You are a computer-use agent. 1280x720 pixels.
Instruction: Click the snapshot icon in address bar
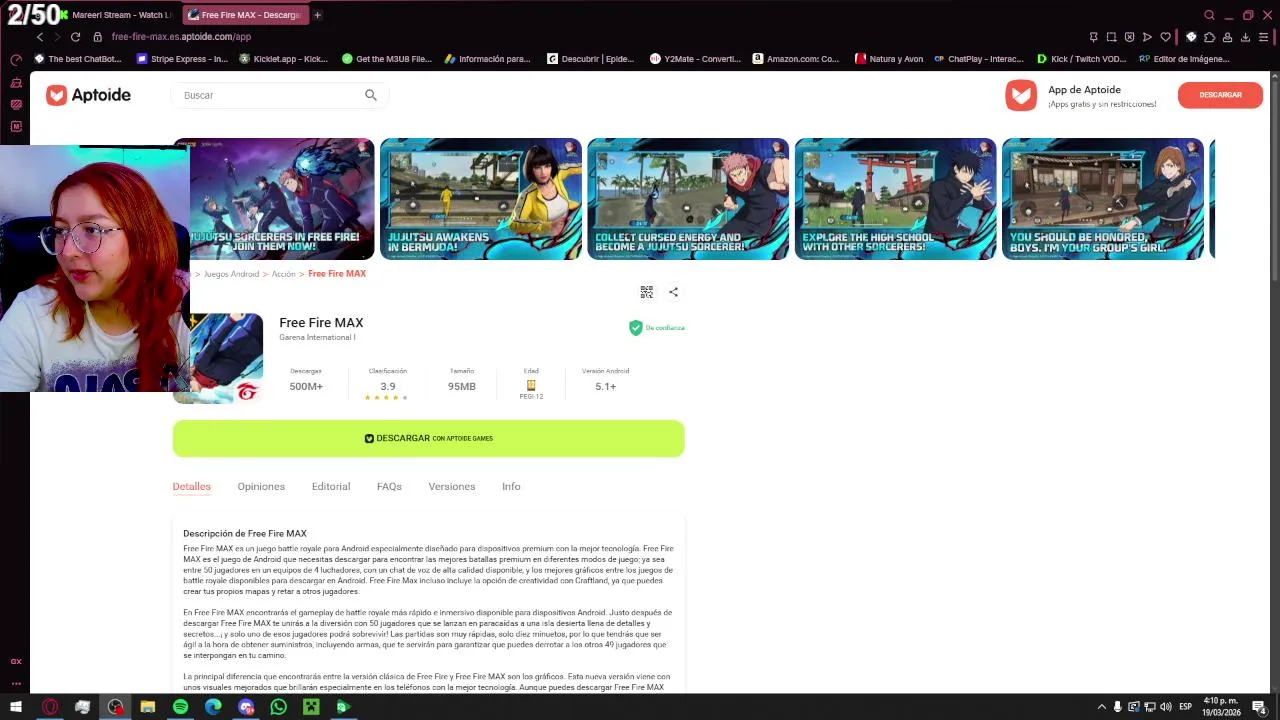pyautogui.click(x=1111, y=37)
